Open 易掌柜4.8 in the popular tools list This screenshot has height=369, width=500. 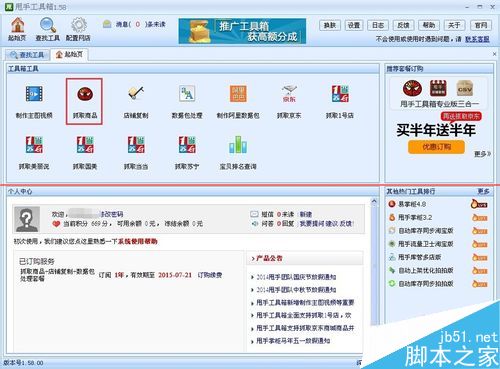point(412,204)
